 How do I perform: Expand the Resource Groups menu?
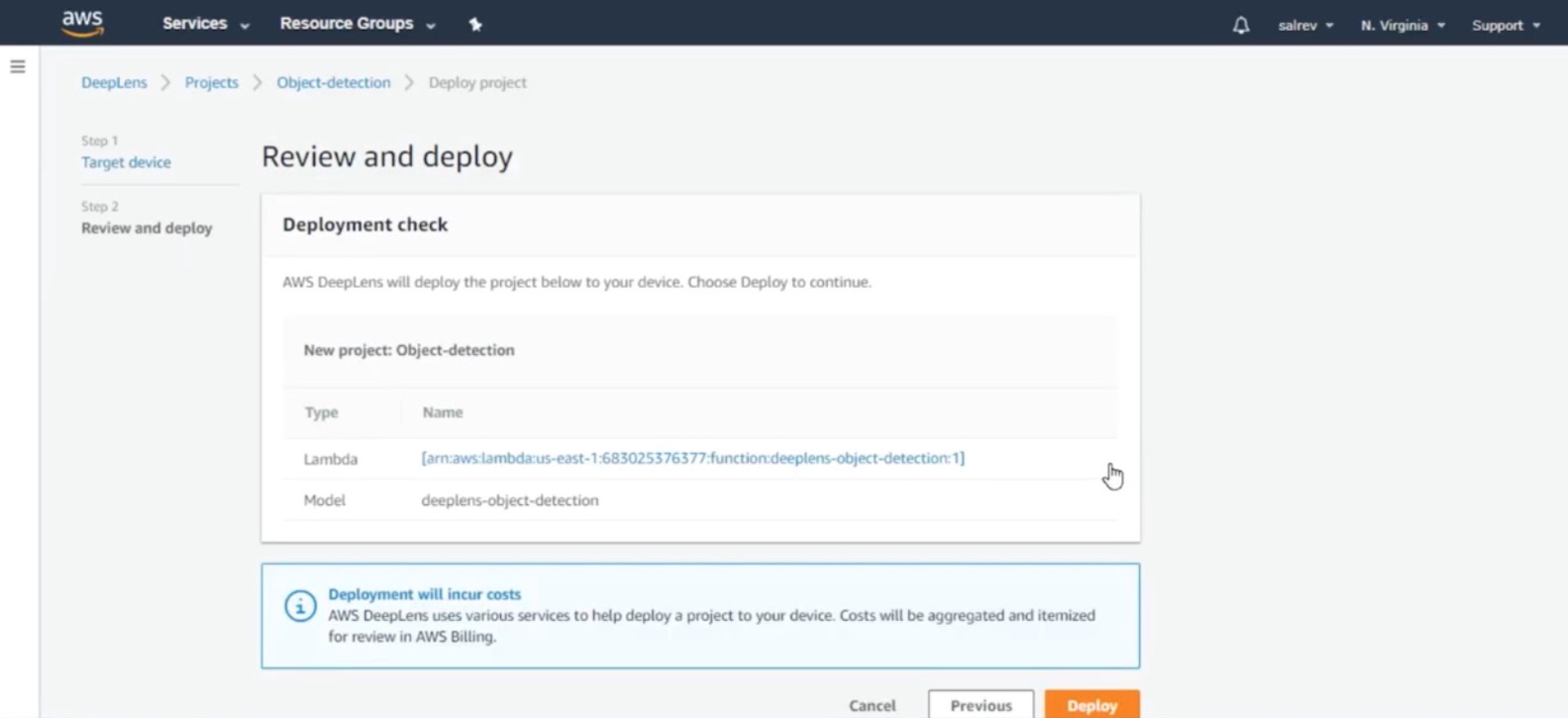357,24
